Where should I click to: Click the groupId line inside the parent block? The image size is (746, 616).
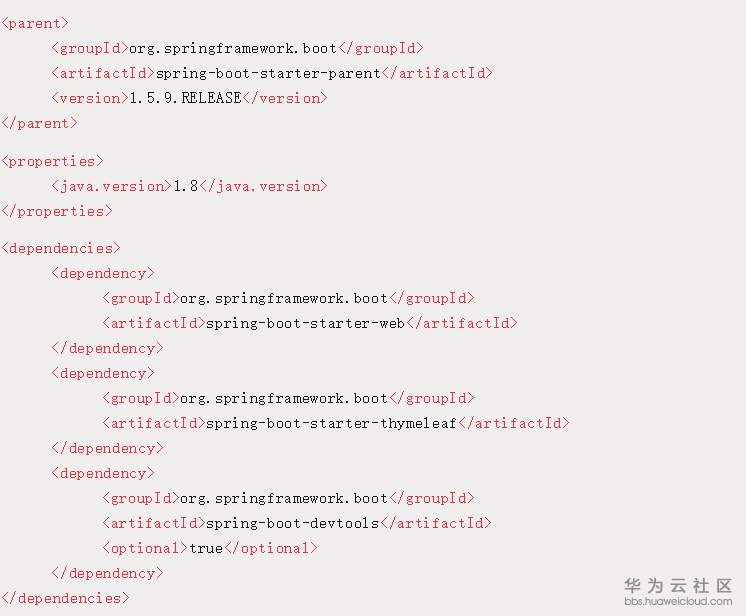click(x=237, y=48)
